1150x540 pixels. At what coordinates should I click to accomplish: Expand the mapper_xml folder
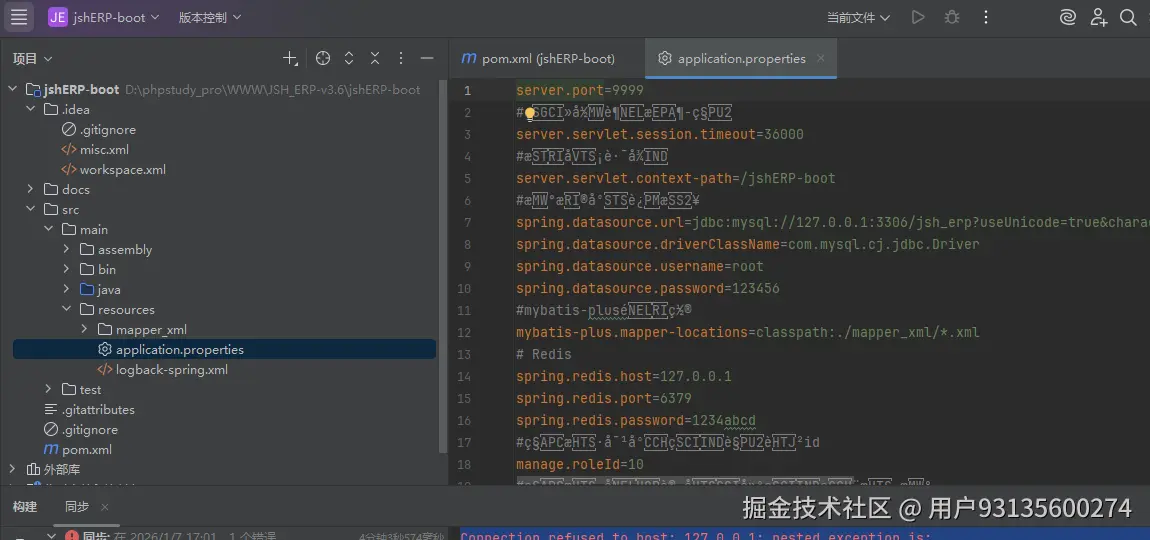[x=84, y=329]
